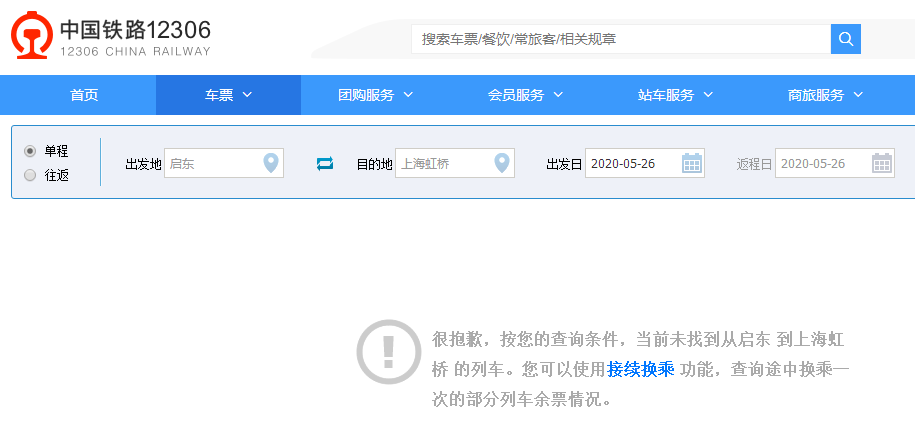Click the 出发地 label
The image size is (915, 435).
[143, 164]
